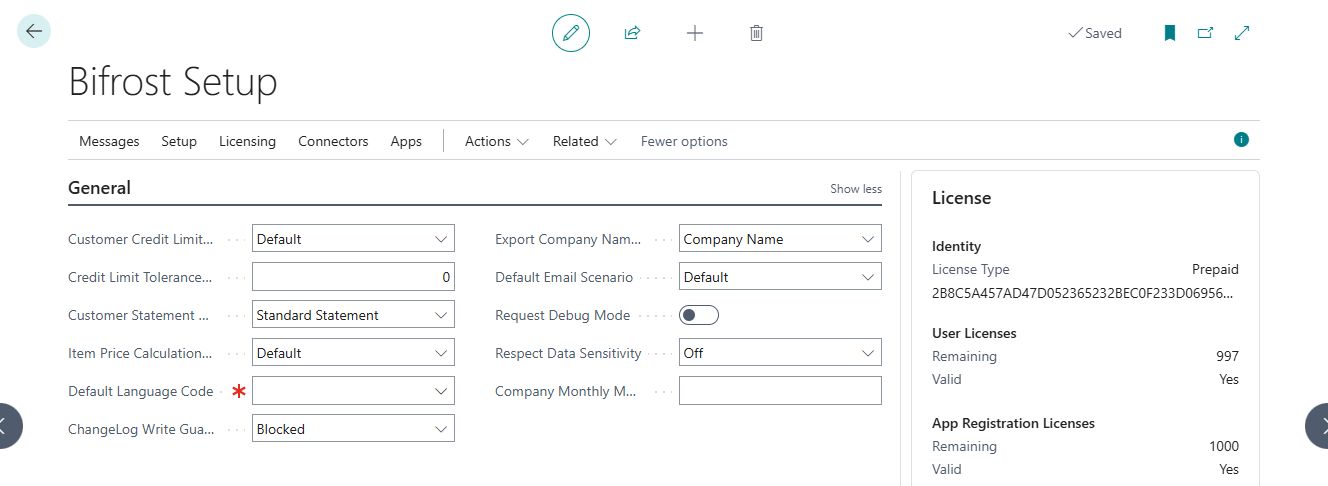Click Credit Limit Tolerance input field
The width and height of the screenshot is (1328, 486).
point(353,277)
